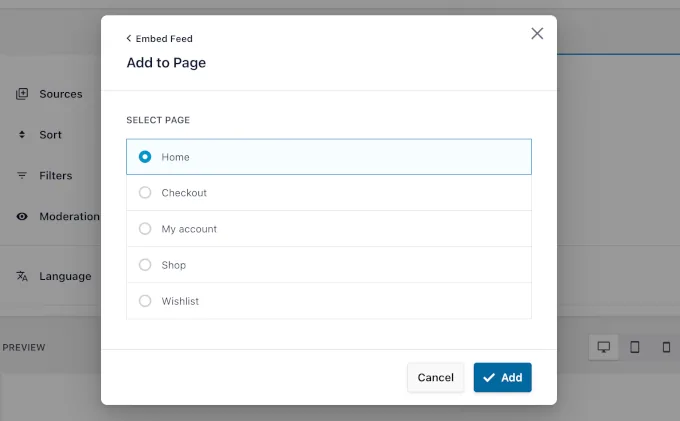This screenshot has height=421, width=680.
Task: Switch preview to mobile view
Action: click(666, 347)
